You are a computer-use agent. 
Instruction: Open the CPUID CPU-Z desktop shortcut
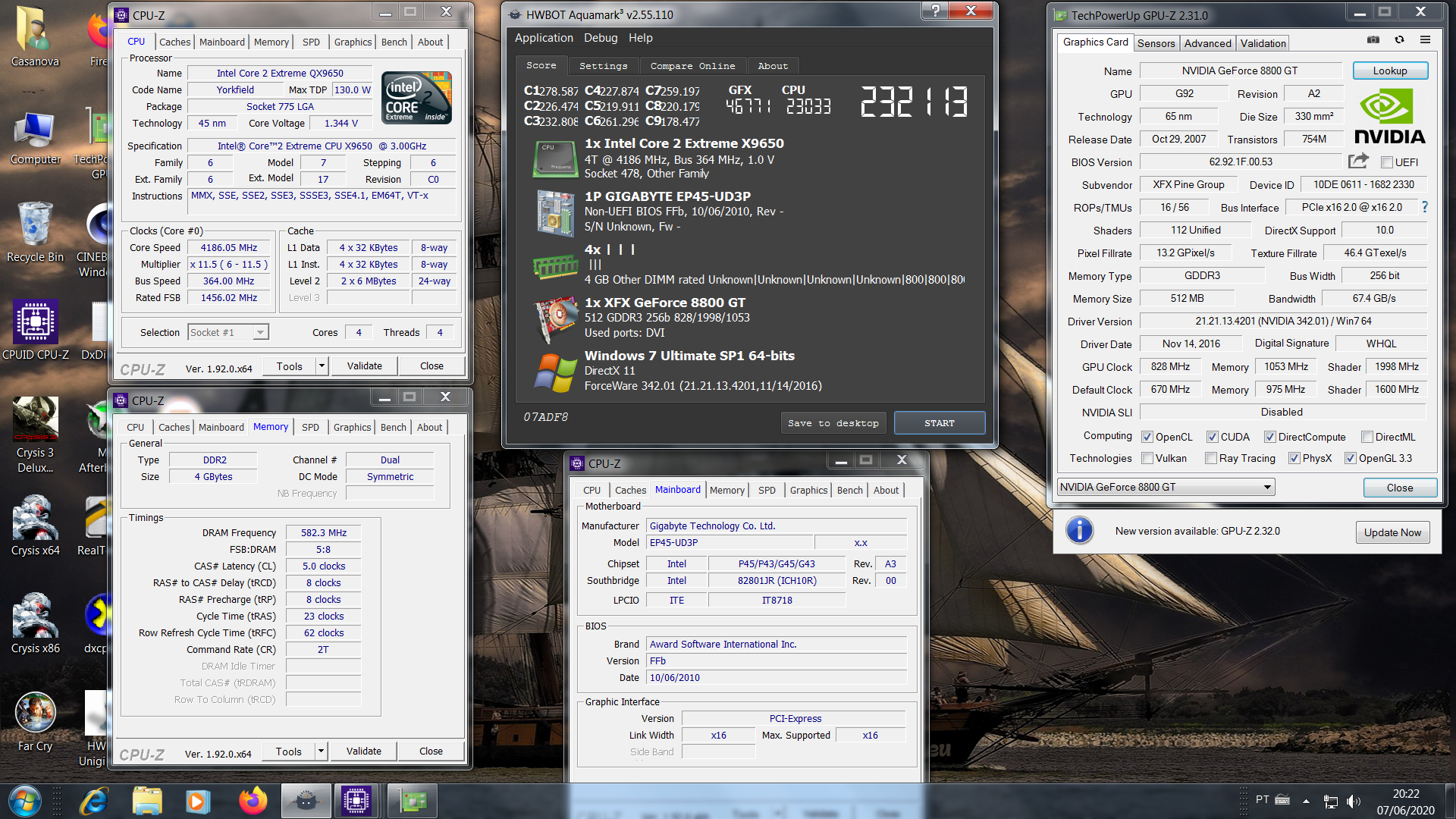(x=35, y=331)
